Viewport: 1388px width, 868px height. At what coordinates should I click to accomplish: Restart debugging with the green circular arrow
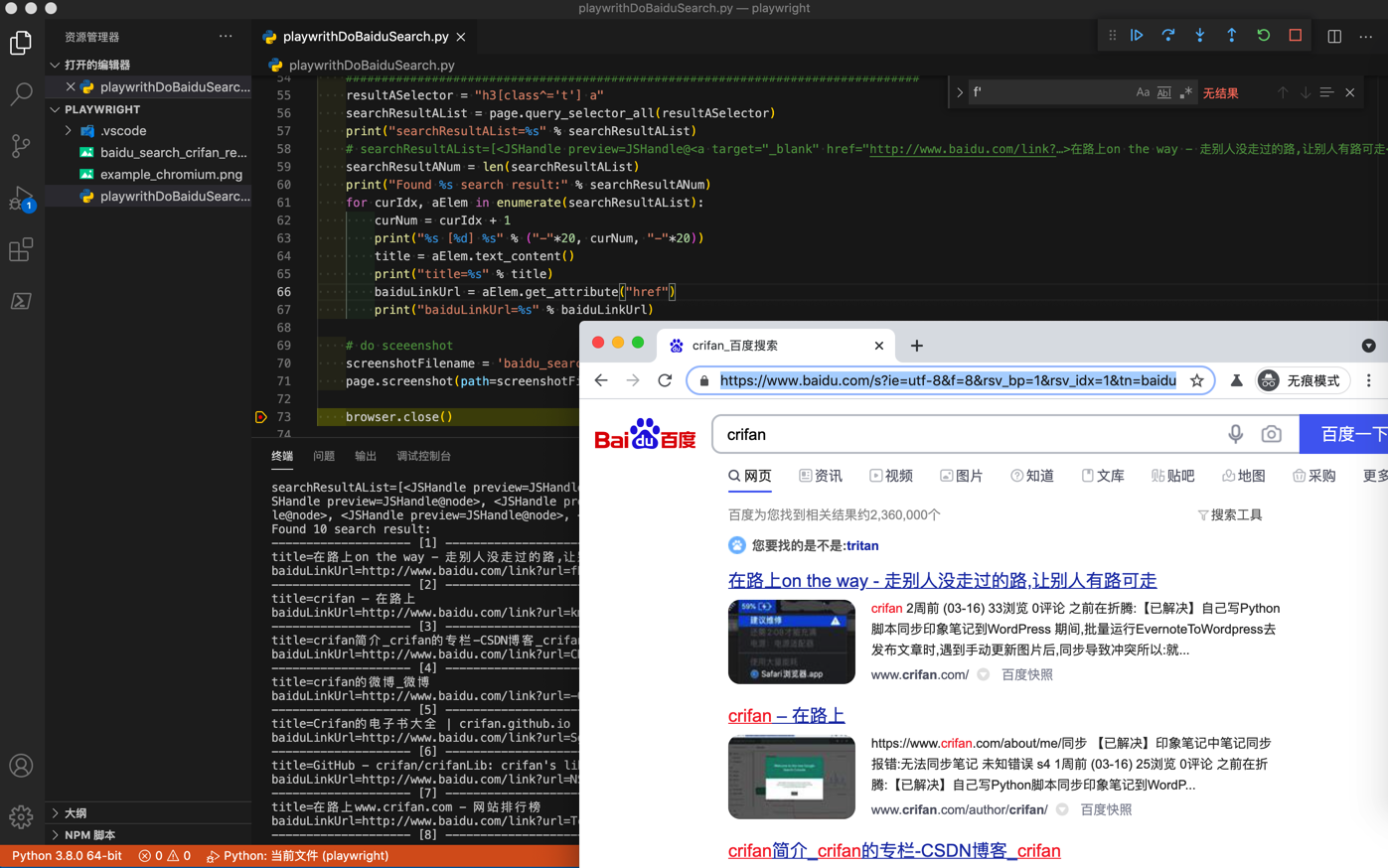(x=1263, y=36)
